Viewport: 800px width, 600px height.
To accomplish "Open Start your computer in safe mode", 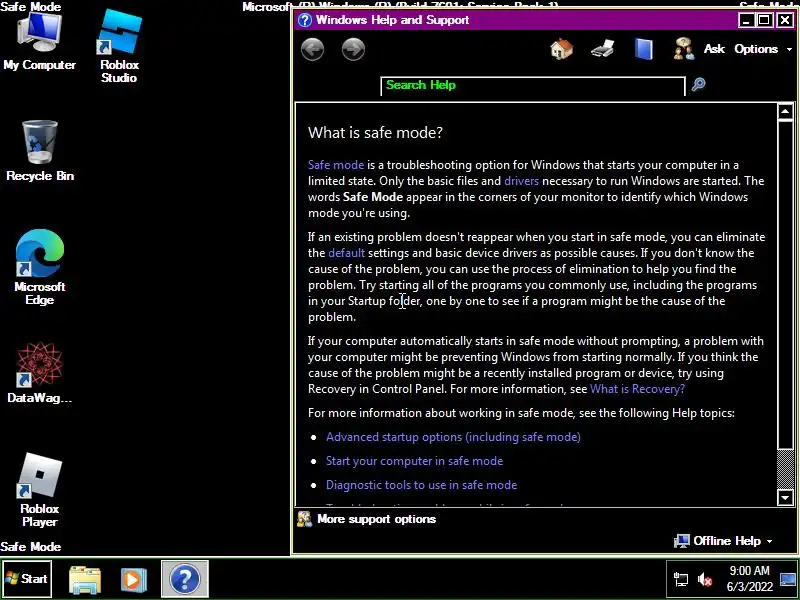I will pyautogui.click(x=414, y=461).
